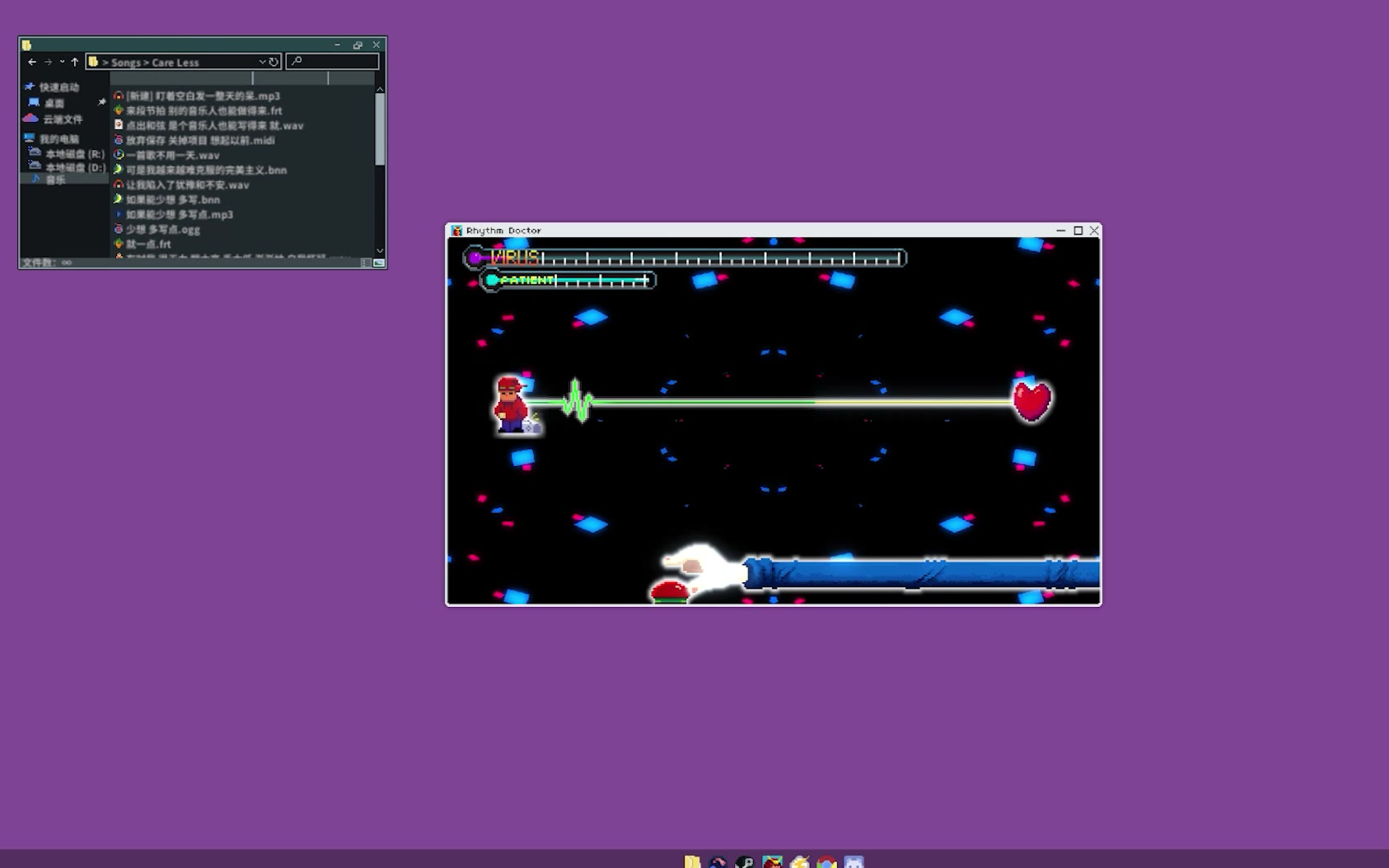Expand the address bar path dropdown
The image size is (1389, 868).
click(262, 62)
